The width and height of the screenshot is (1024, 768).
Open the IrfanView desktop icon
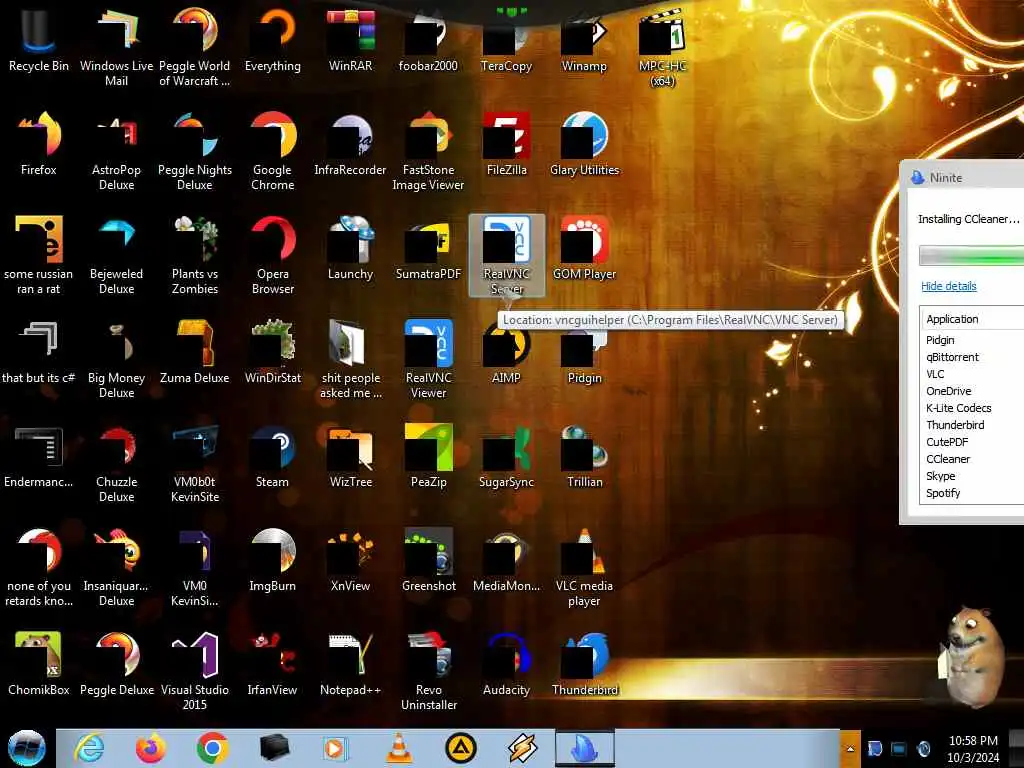(x=272, y=664)
